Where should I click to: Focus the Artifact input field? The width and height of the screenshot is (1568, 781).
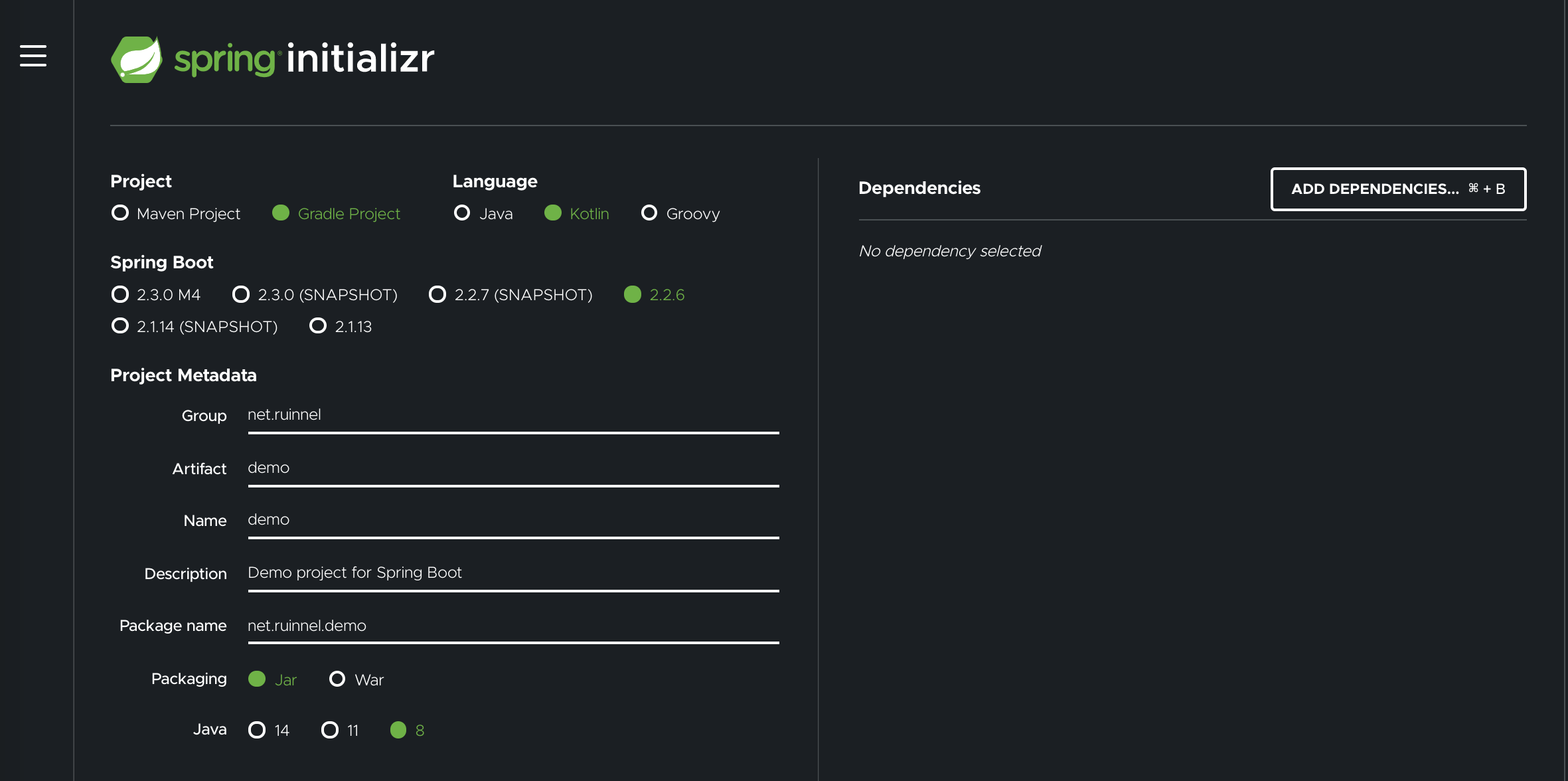[x=513, y=469]
